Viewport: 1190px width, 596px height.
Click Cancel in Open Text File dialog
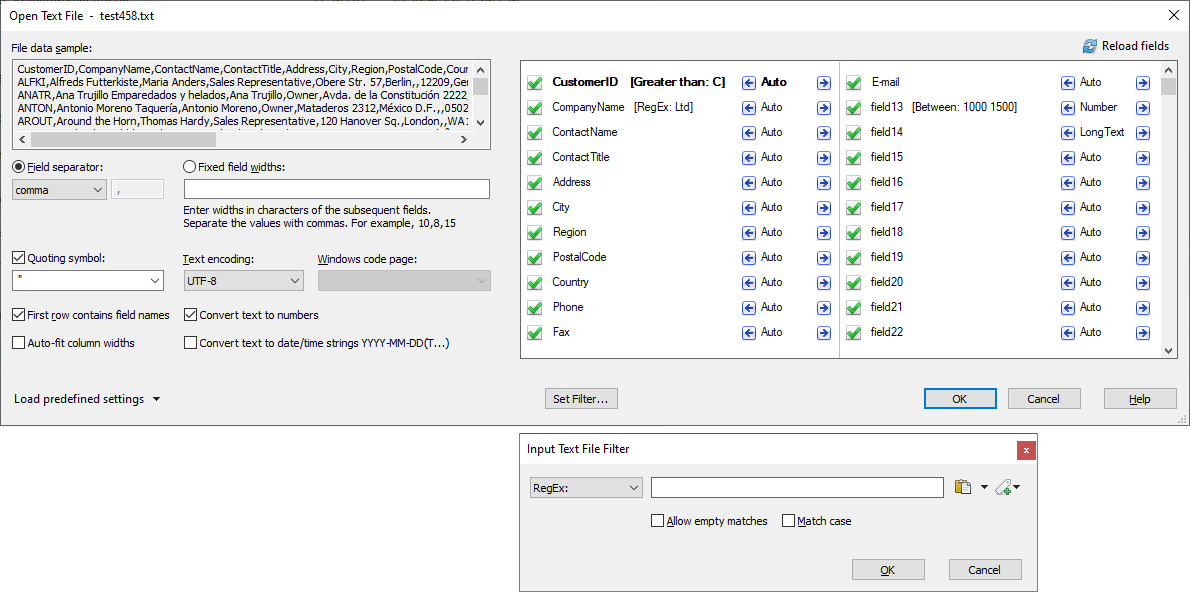[x=1042, y=399]
